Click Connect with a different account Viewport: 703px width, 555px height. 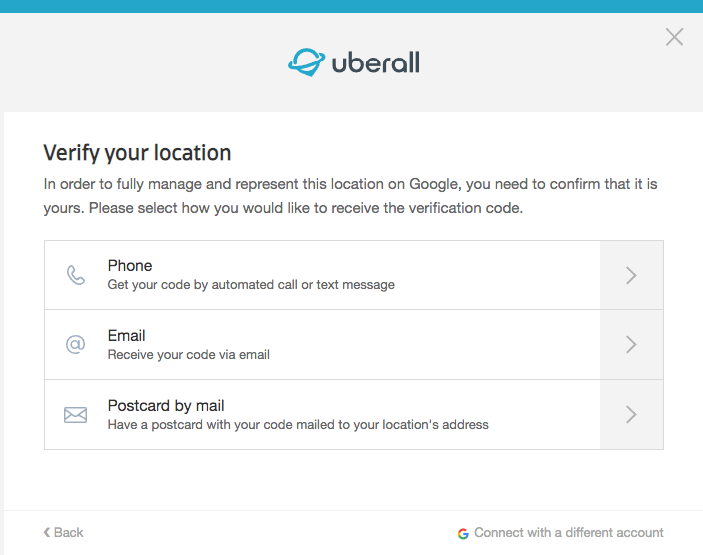(x=560, y=533)
